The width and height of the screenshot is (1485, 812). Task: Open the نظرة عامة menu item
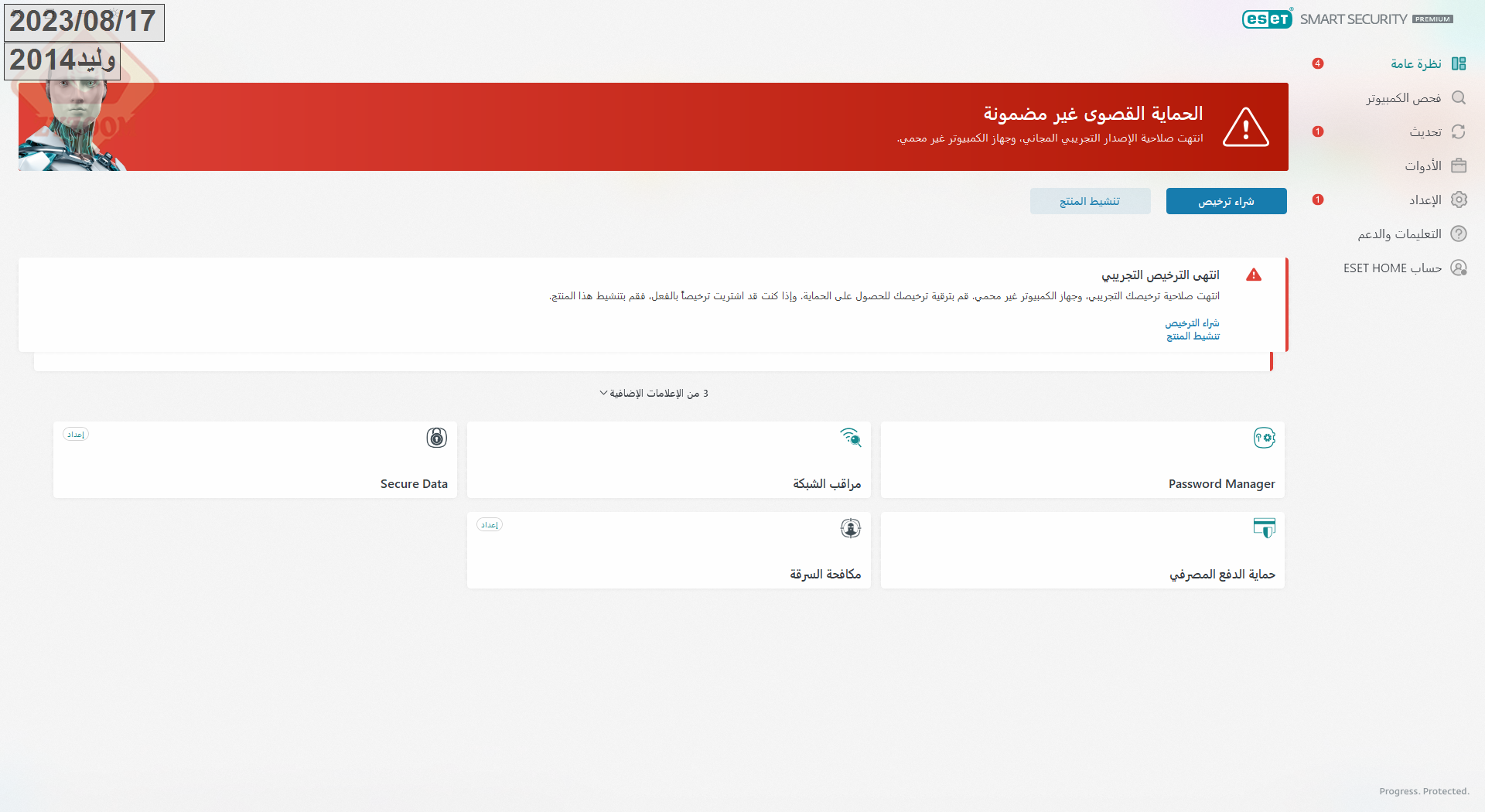(1416, 63)
